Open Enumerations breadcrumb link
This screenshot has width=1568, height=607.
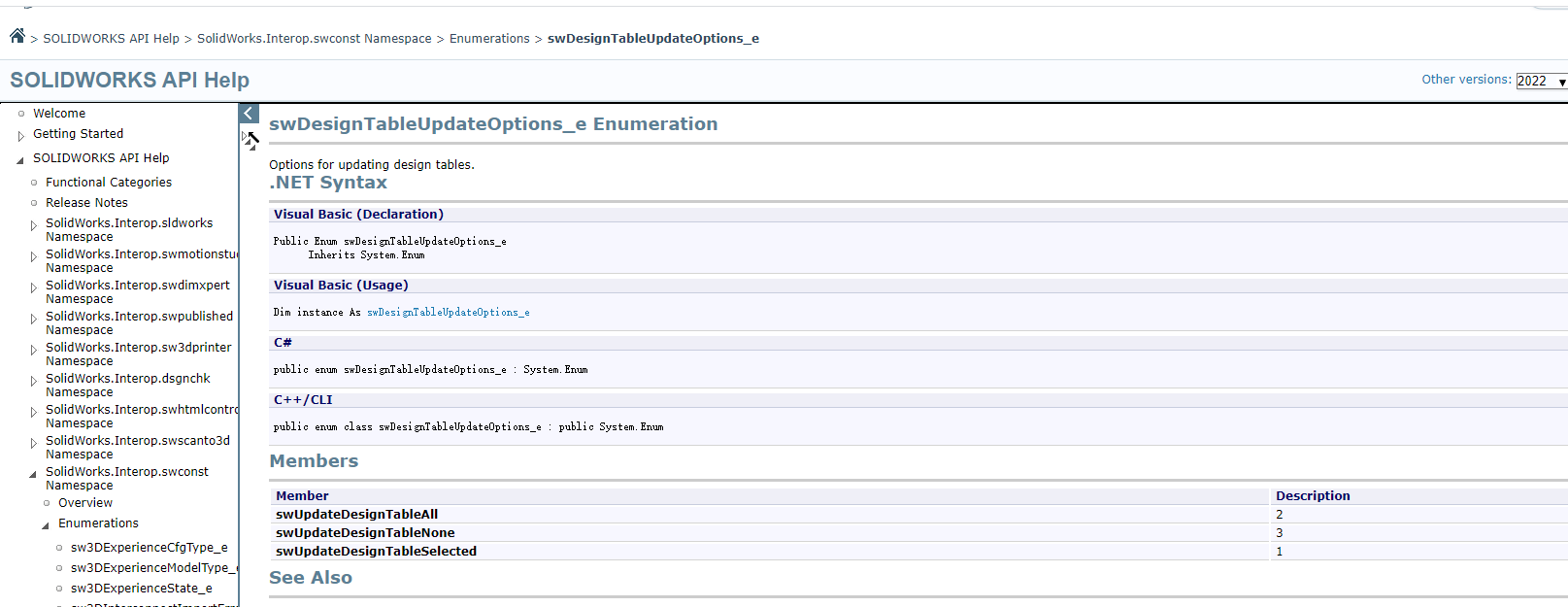[x=489, y=39]
